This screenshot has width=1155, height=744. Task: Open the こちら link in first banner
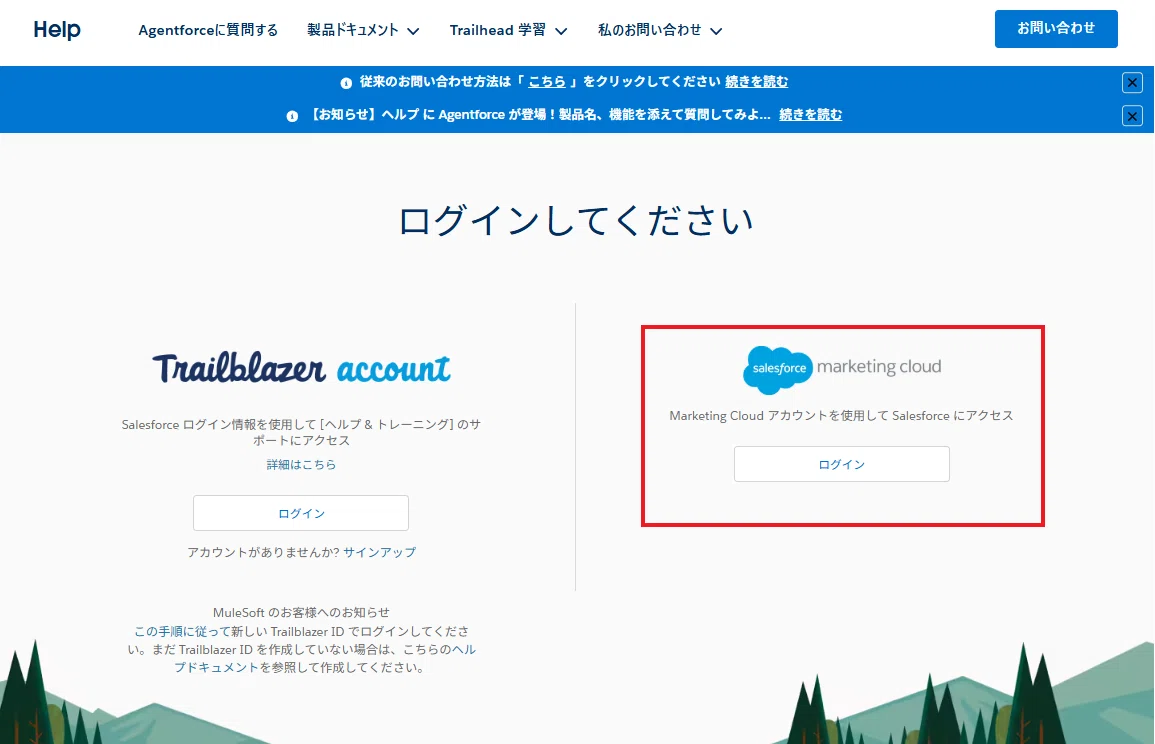coord(547,82)
